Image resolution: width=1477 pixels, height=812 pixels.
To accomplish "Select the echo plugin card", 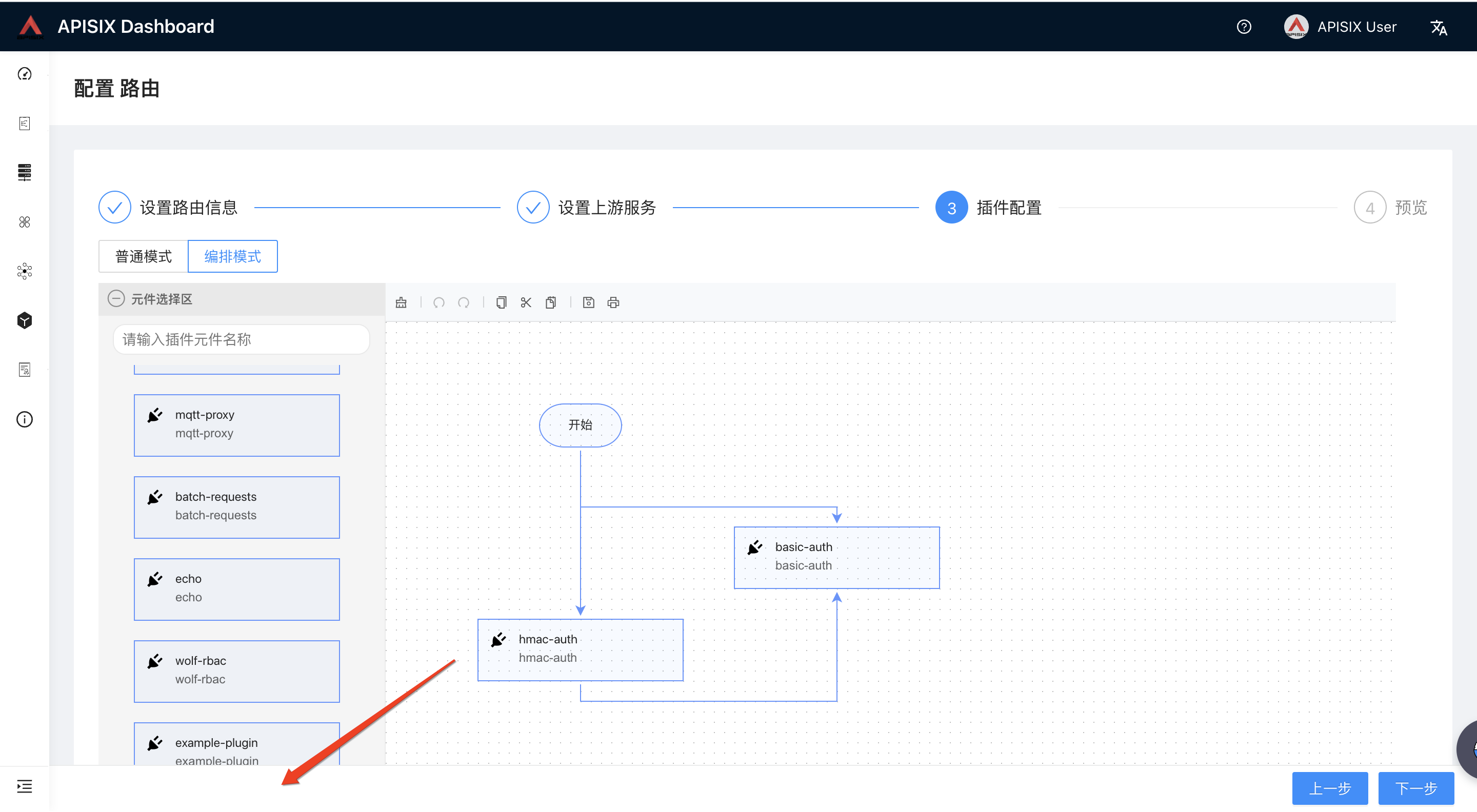I will coord(237,589).
